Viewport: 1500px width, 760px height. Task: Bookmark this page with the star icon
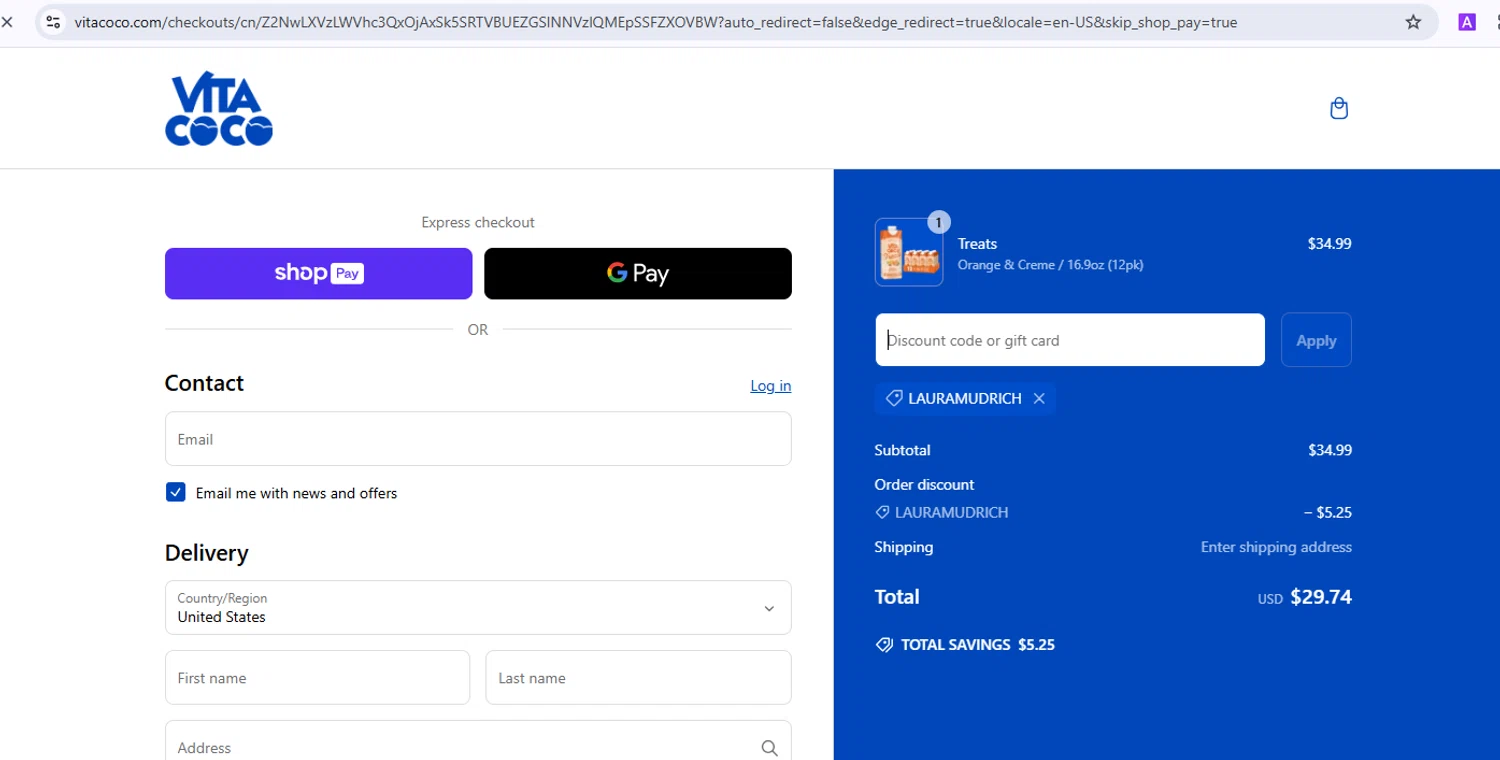[1413, 22]
